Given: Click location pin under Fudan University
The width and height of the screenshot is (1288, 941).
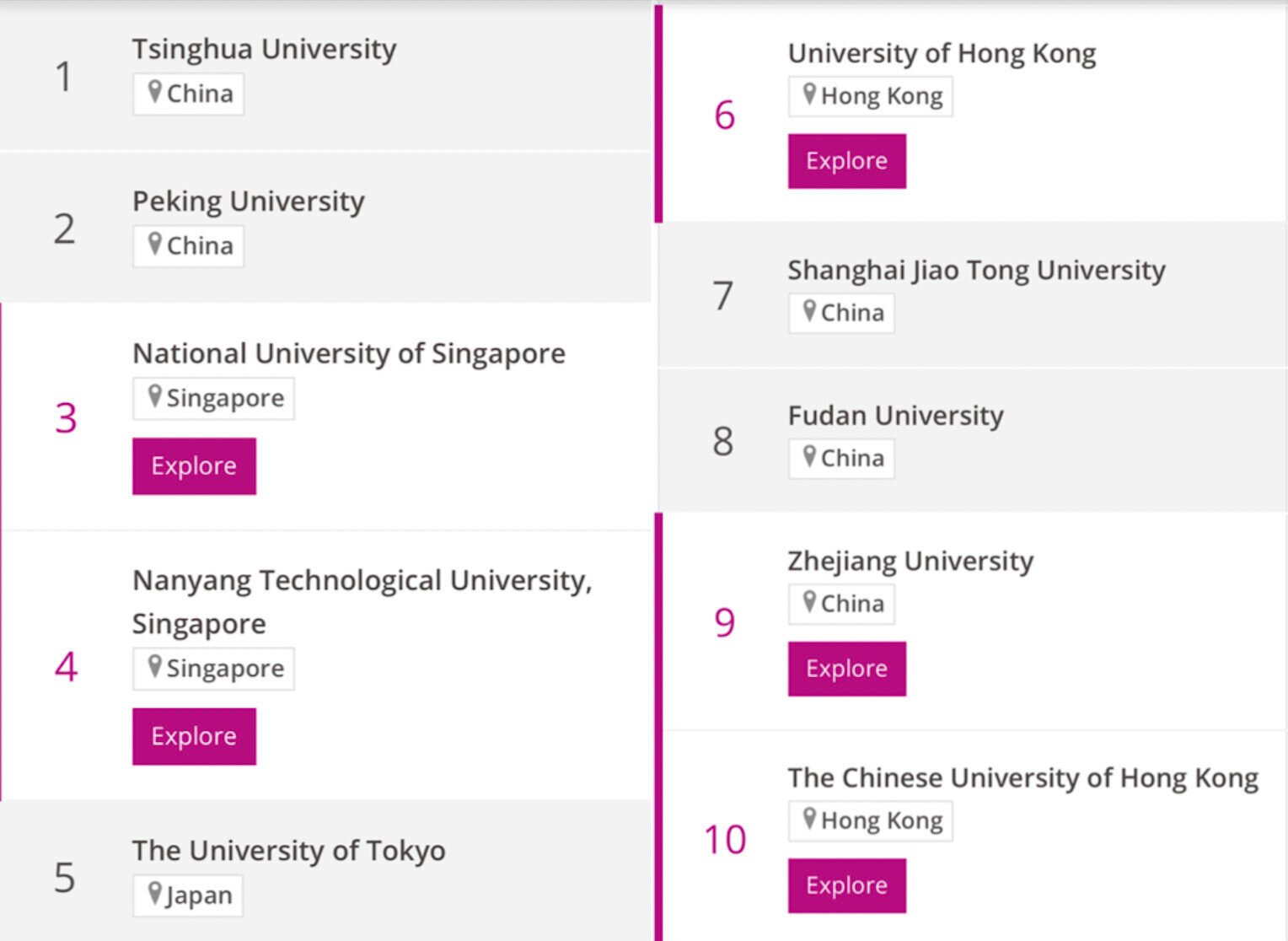Looking at the screenshot, I should 809,456.
